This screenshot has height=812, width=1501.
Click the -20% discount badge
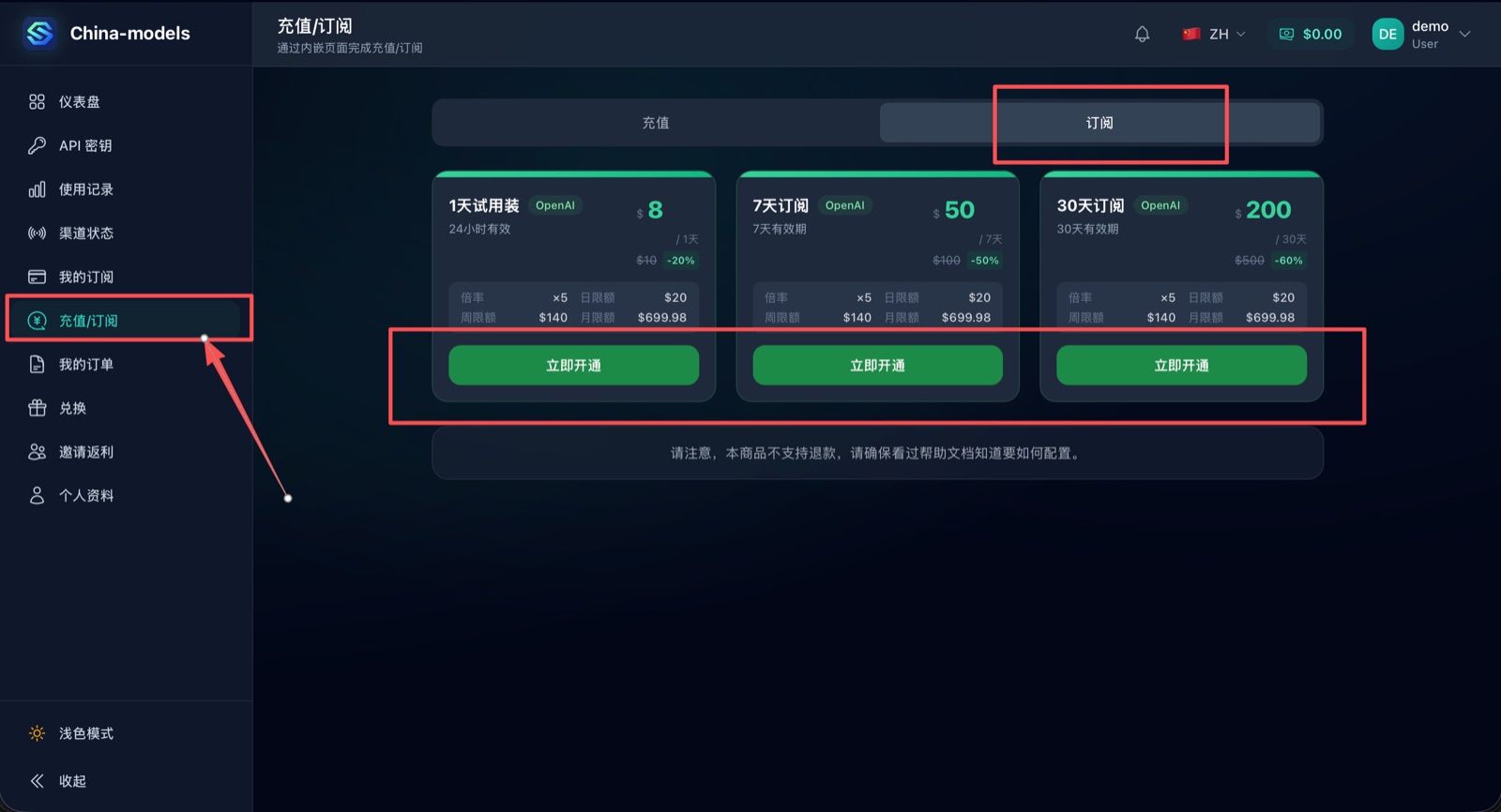tap(681, 261)
